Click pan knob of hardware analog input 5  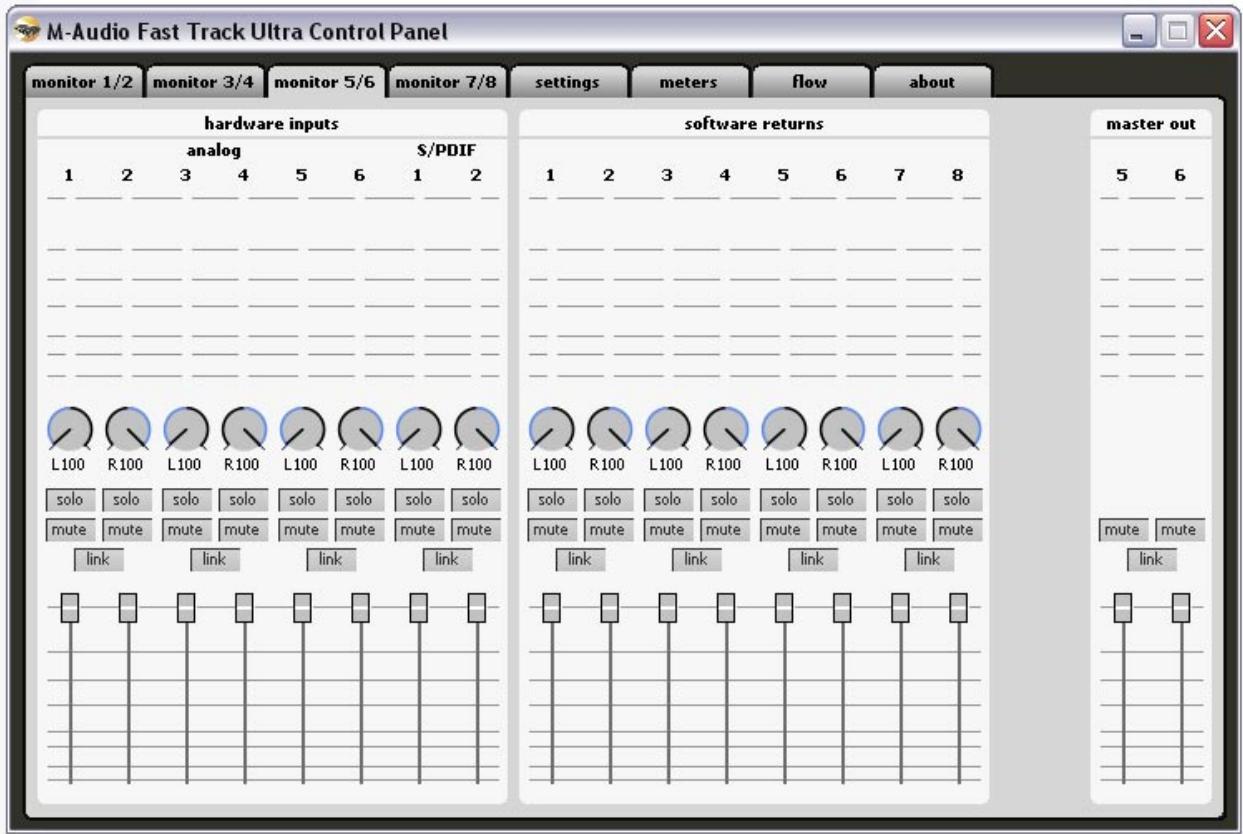coord(301,430)
